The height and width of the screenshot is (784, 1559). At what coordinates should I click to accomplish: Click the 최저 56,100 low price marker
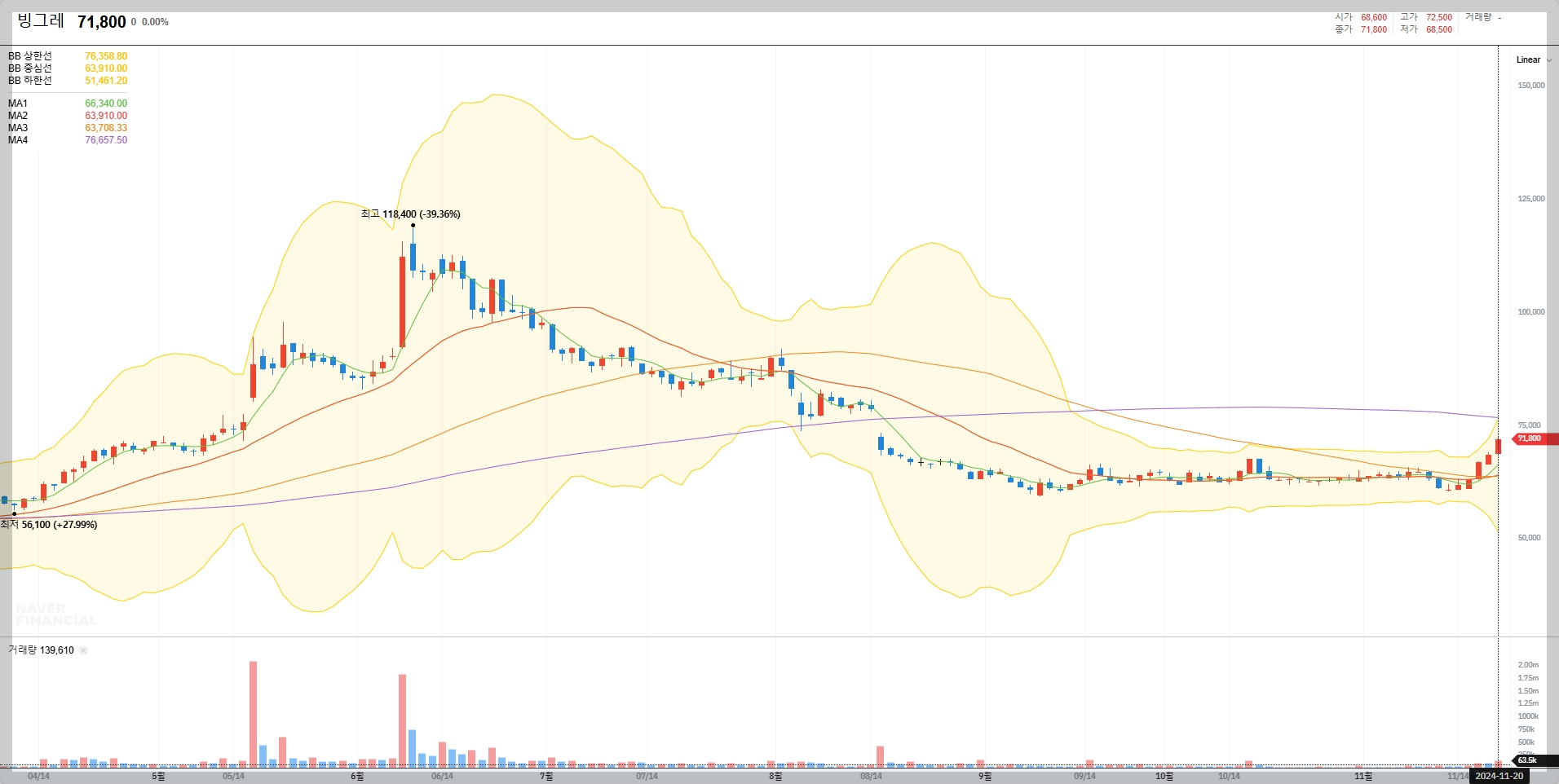pyautogui.click(x=49, y=525)
